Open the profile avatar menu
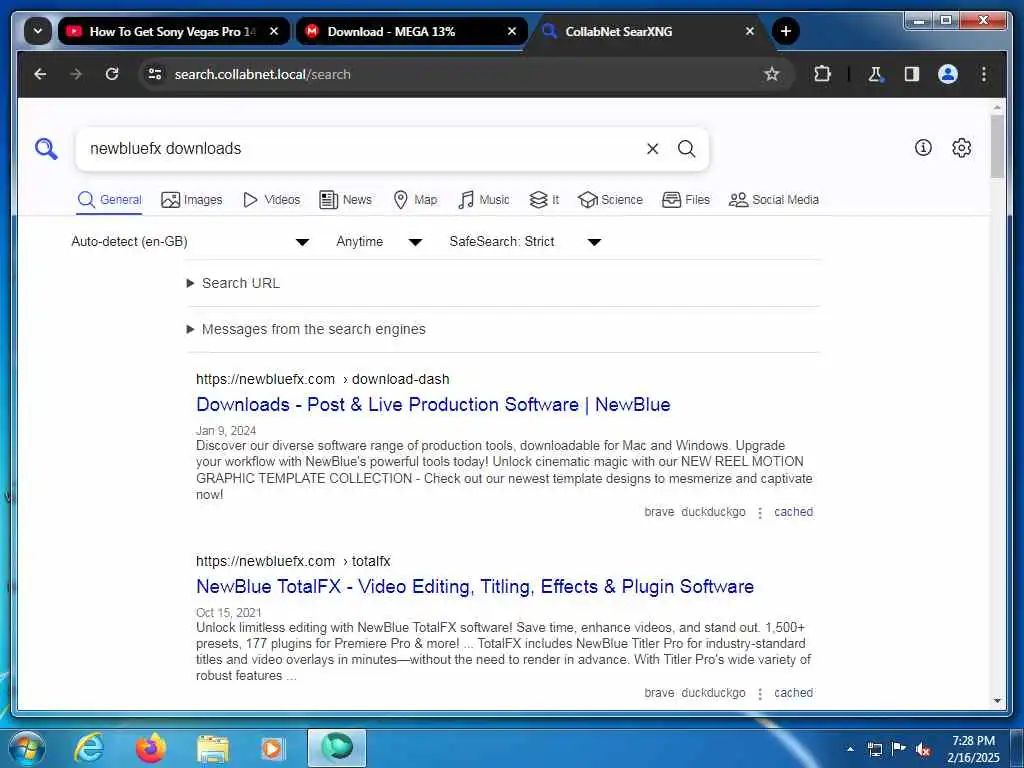This screenshot has height=768, width=1024. 948,74
